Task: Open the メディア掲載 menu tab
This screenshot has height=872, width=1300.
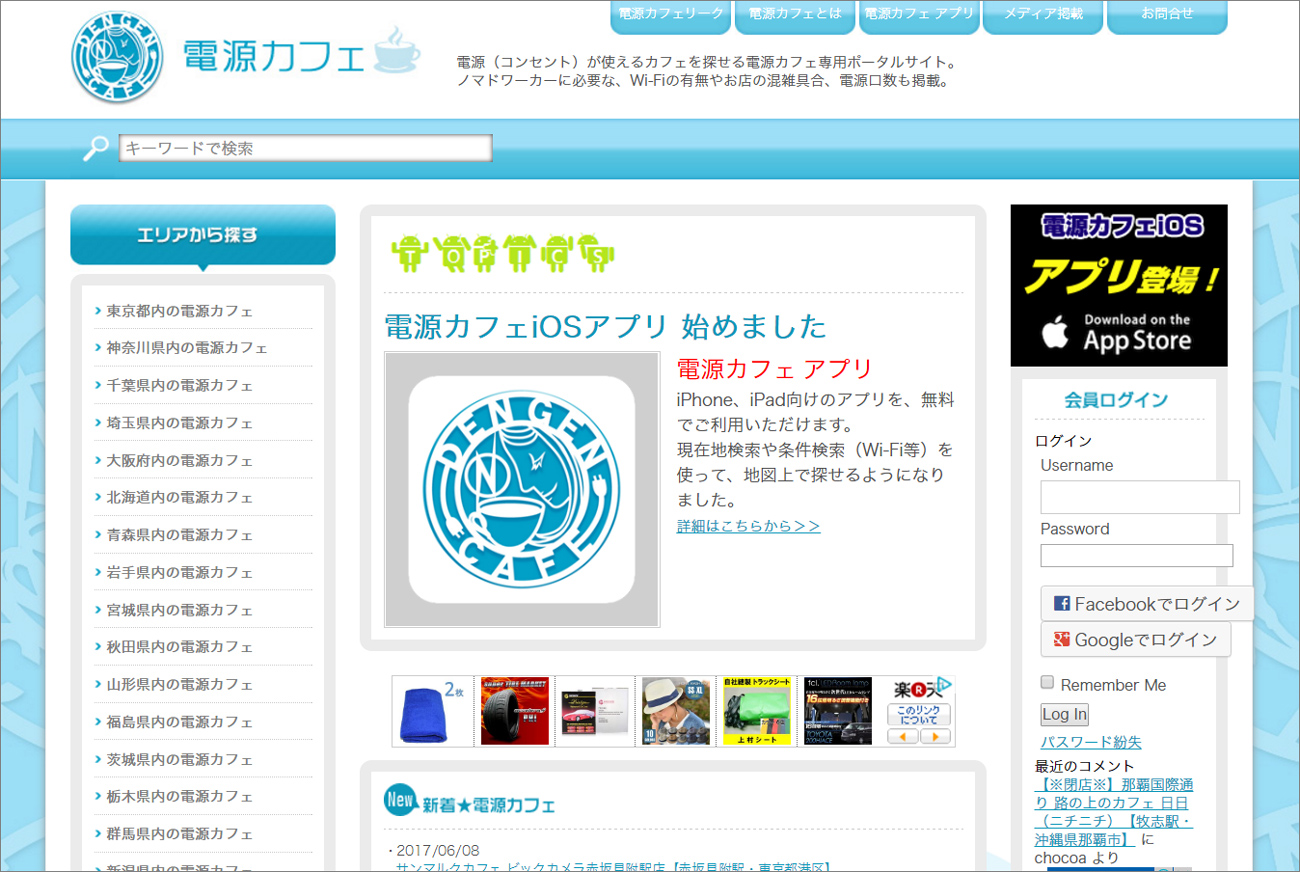Action: pos(1043,15)
